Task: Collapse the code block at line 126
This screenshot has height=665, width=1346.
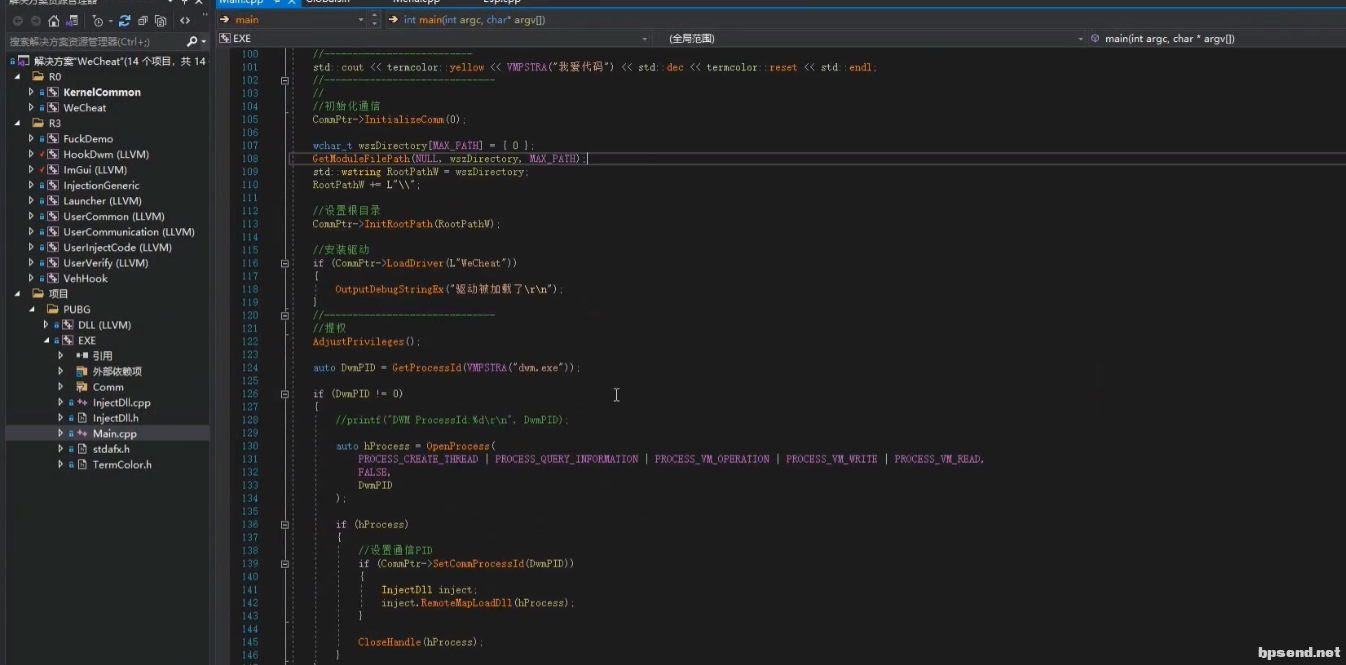Action: (x=285, y=394)
